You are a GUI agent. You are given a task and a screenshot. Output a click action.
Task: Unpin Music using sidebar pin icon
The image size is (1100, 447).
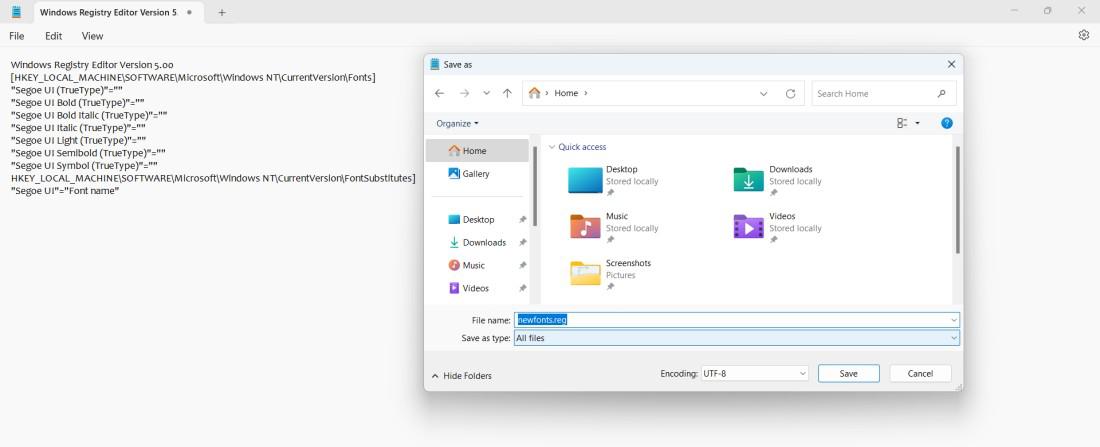[523, 265]
